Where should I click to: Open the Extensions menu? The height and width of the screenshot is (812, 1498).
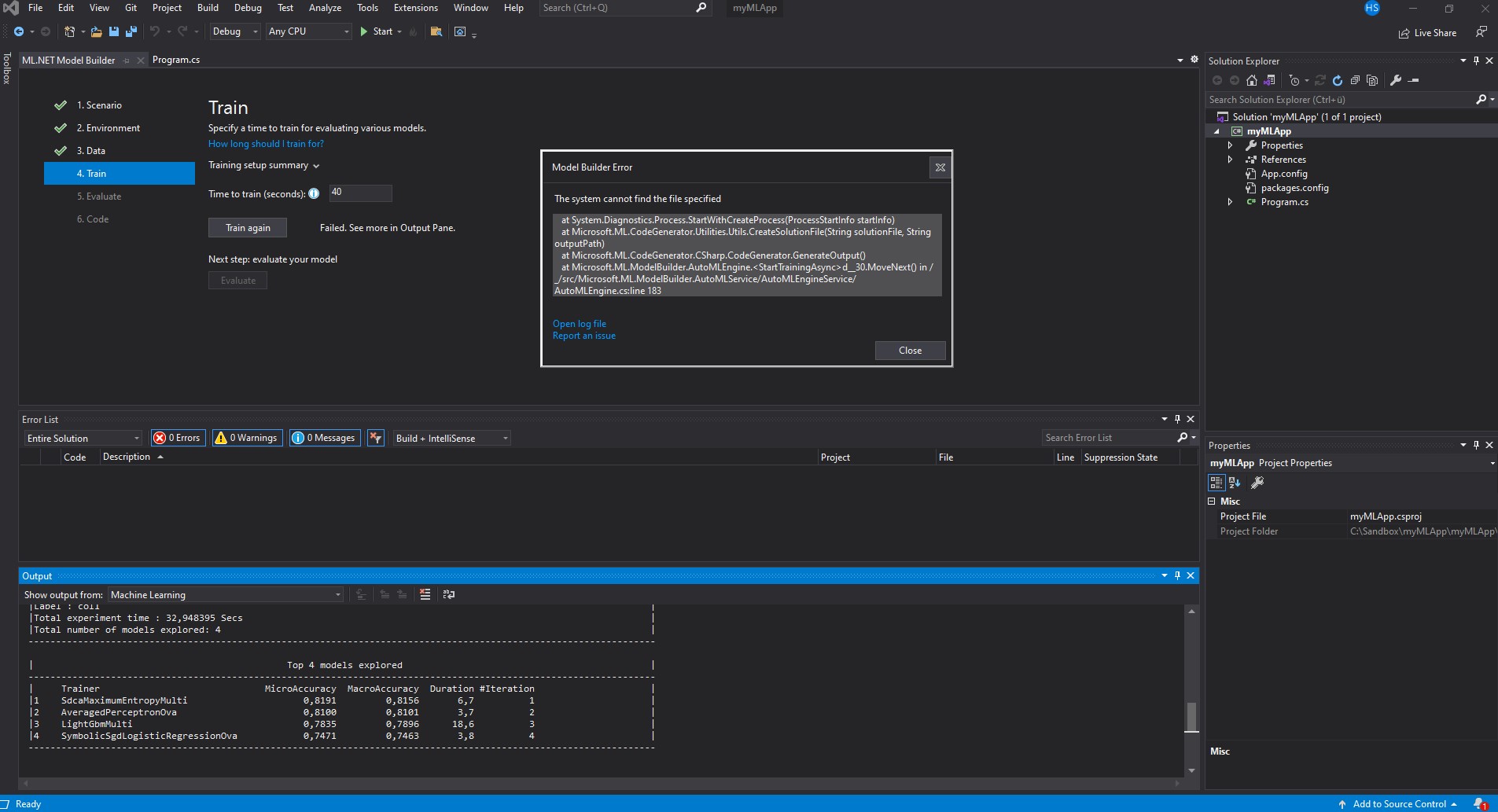point(415,8)
